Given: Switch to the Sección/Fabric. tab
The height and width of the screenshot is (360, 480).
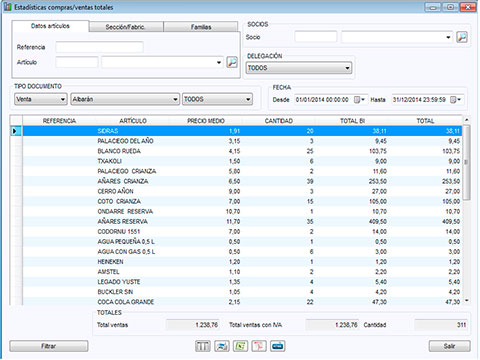Looking at the screenshot, I should pos(126,27).
